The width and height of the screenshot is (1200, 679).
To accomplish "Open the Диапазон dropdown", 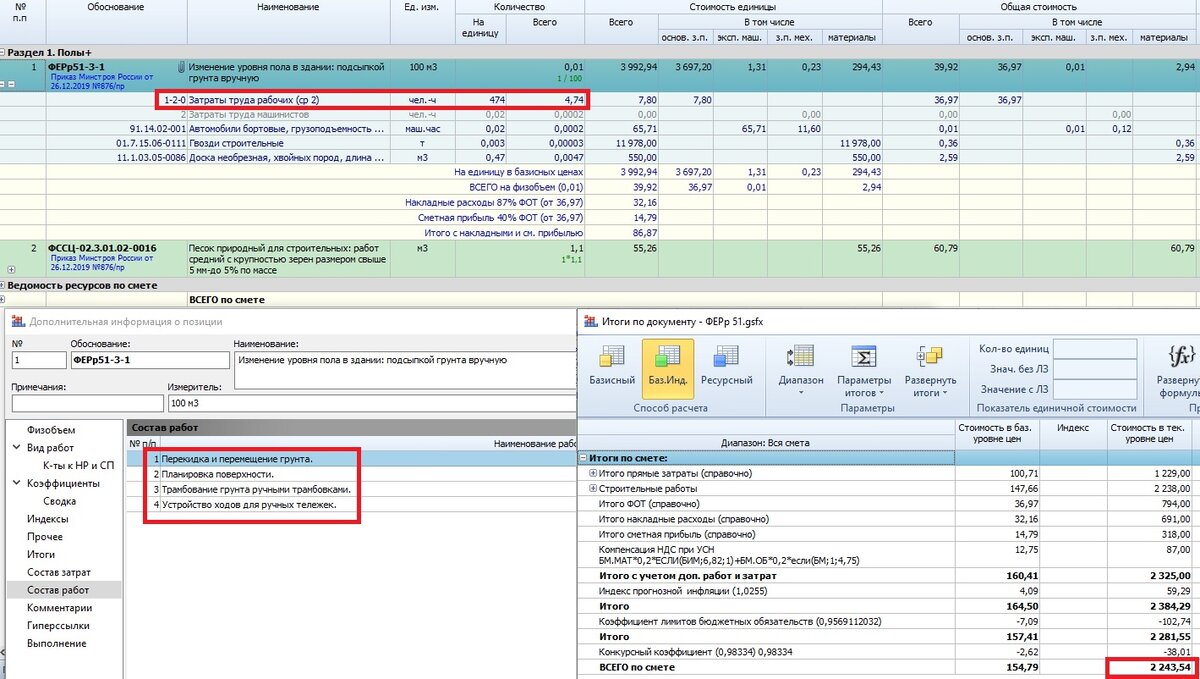I will click(801, 370).
